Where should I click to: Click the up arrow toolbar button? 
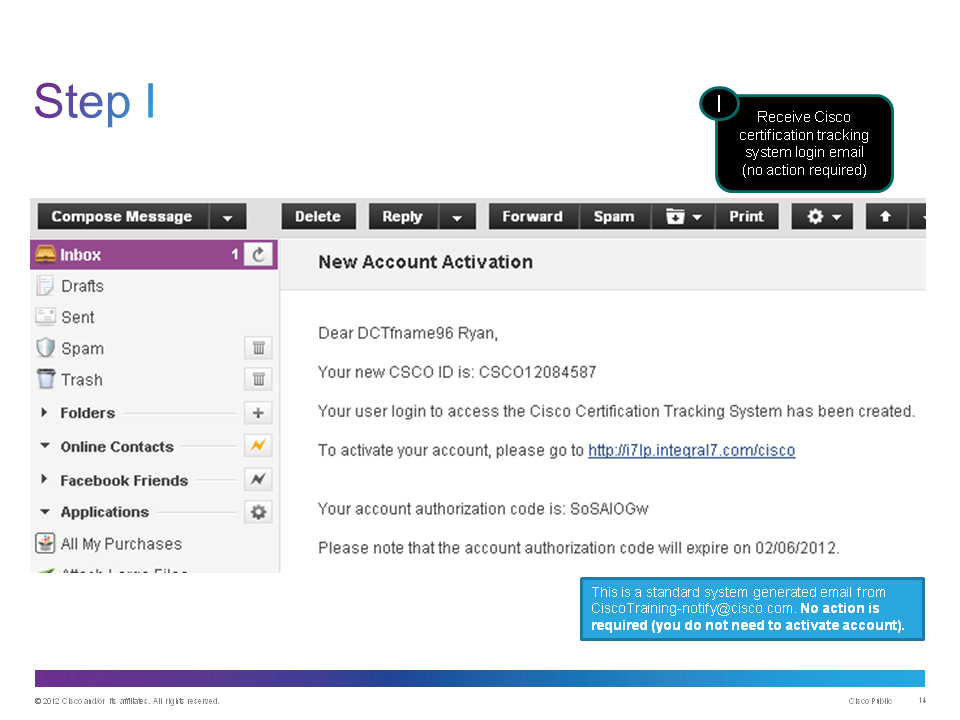pos(885,217)
